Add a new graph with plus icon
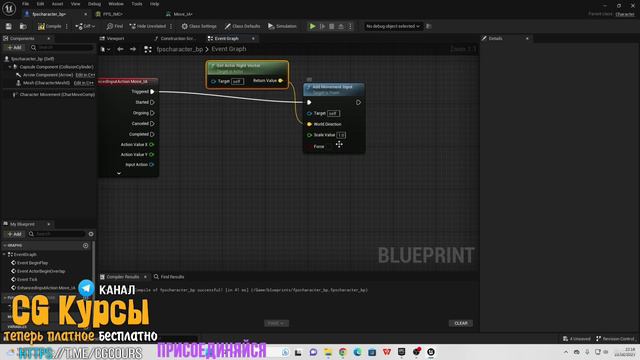640x360 pixels. coord(85,246)
